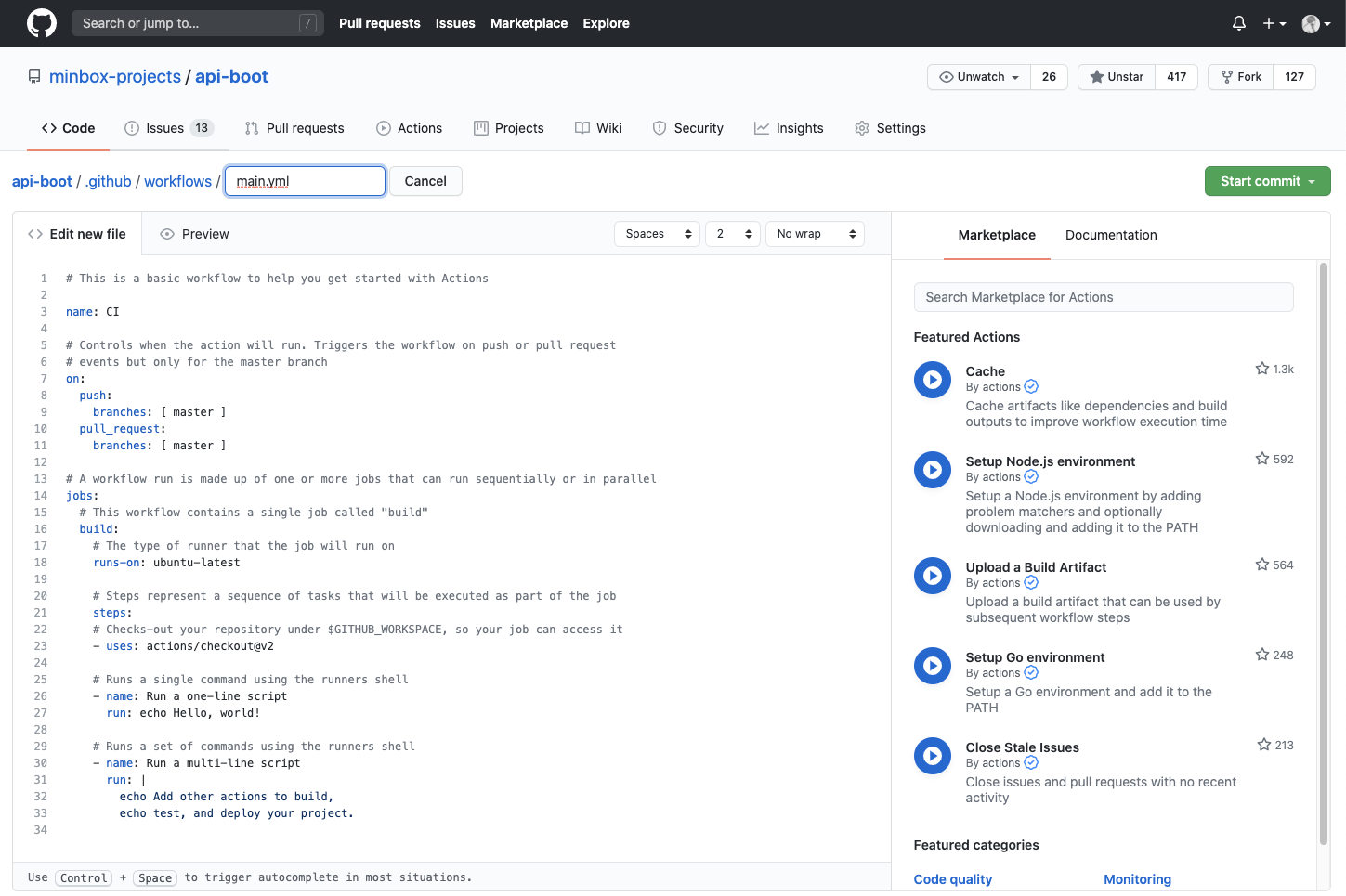
Task: Click the star icon beside 564
Action: [x=1261, y=565]
